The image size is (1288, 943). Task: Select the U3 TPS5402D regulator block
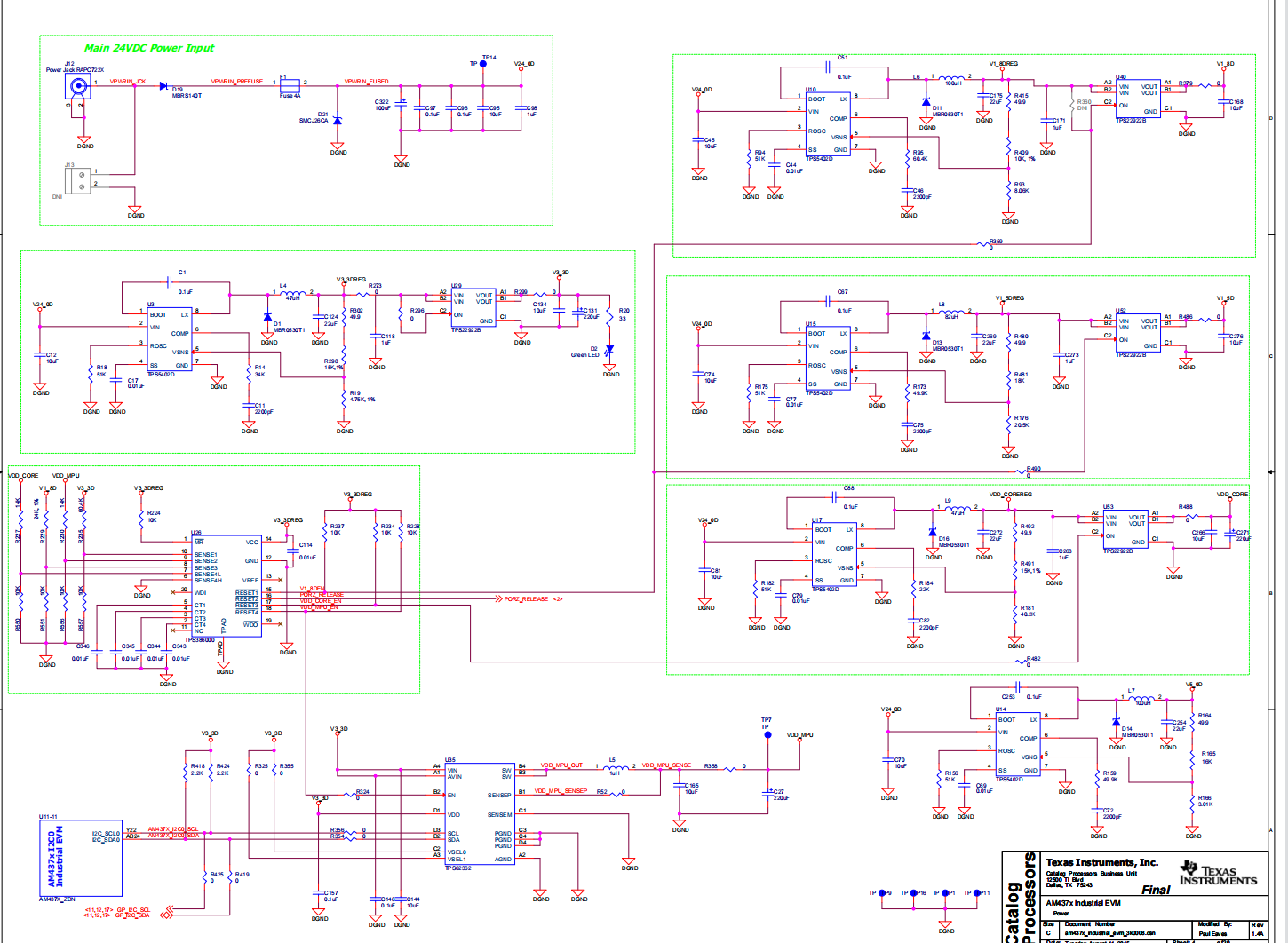pyautogui.click(x=169, y=339)
